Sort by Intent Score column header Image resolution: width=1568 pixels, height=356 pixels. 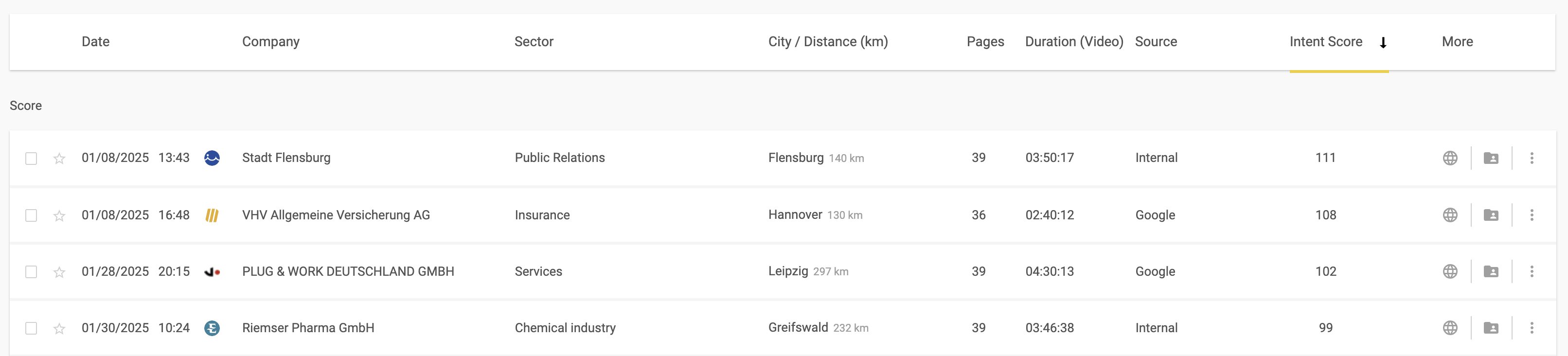(1325, 42)
